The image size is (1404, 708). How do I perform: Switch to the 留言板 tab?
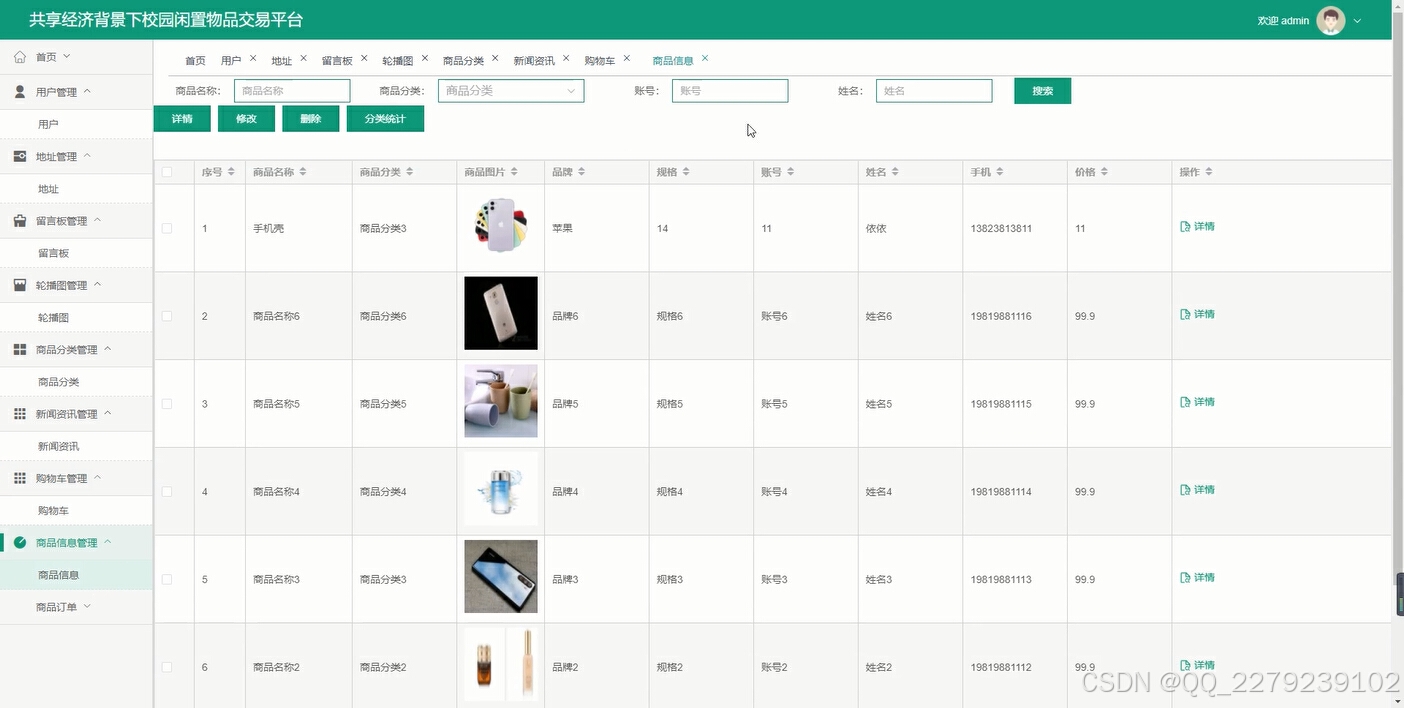337,59
